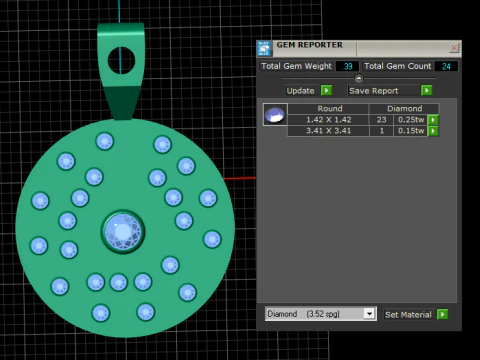Click the Total Gem Count value 24
The height and width of the screenshot is (360, 480).
pyautogui.click(x=446, y=66)
